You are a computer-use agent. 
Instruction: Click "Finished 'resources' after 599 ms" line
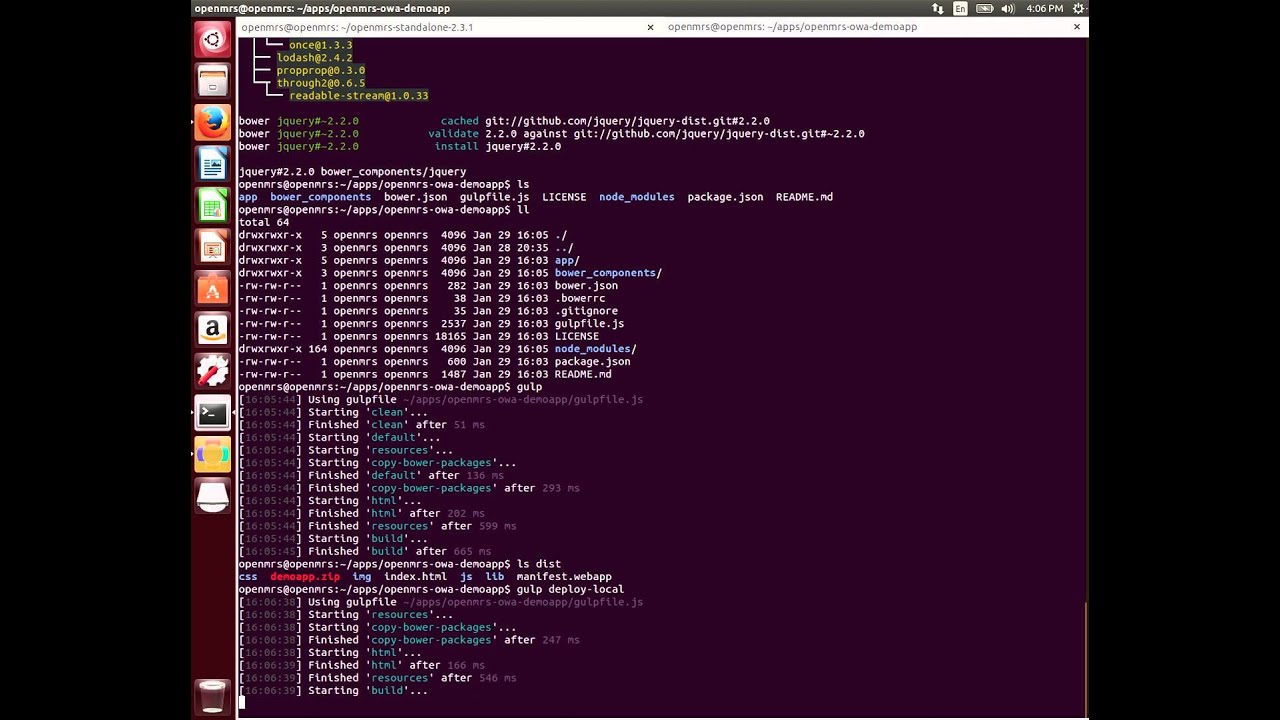coord(377,526)
